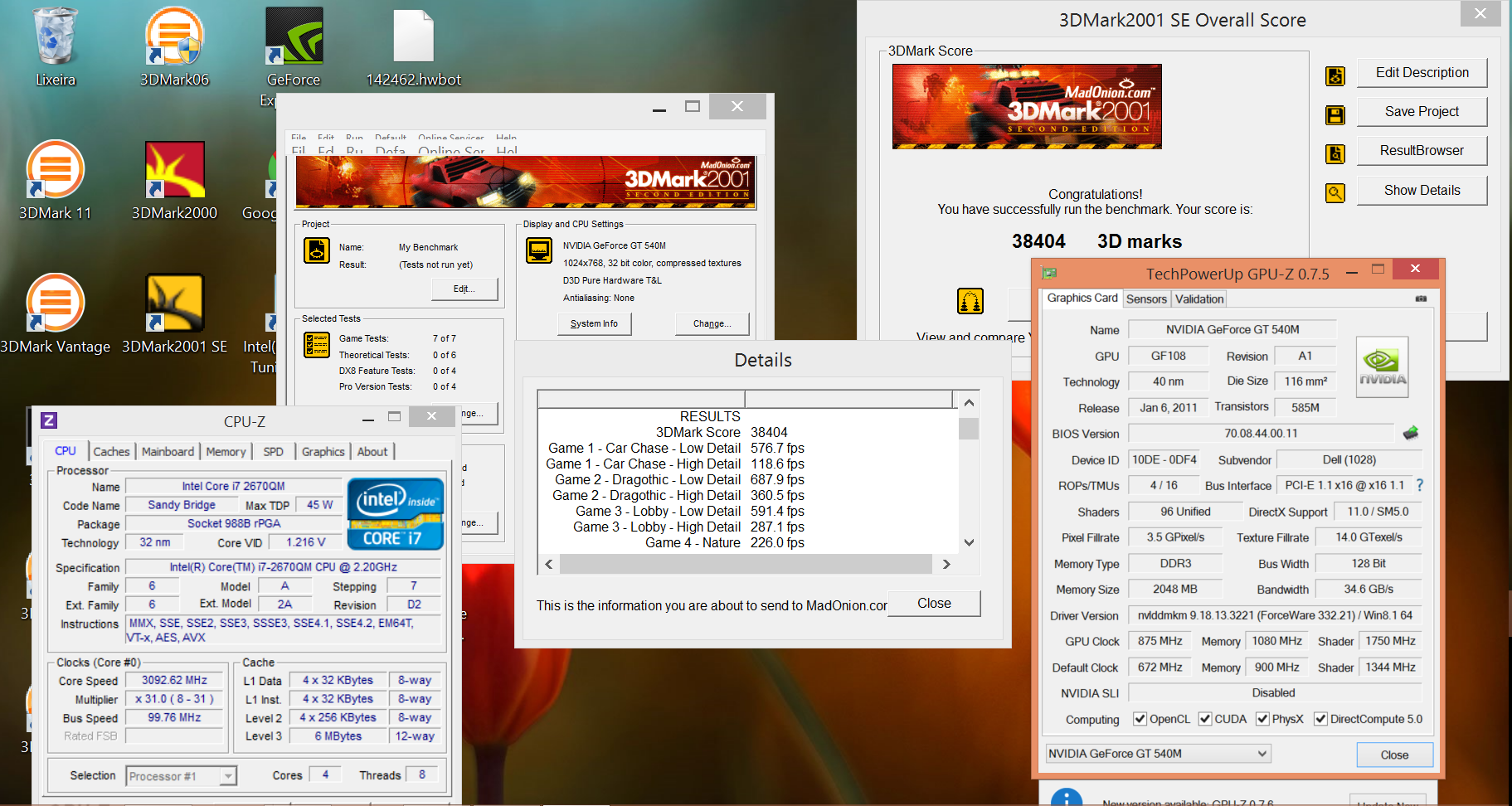Click the Details horizontal scroll left arrow
Image resolution: width=1512 pixels, height=806 pixels.
548,564
